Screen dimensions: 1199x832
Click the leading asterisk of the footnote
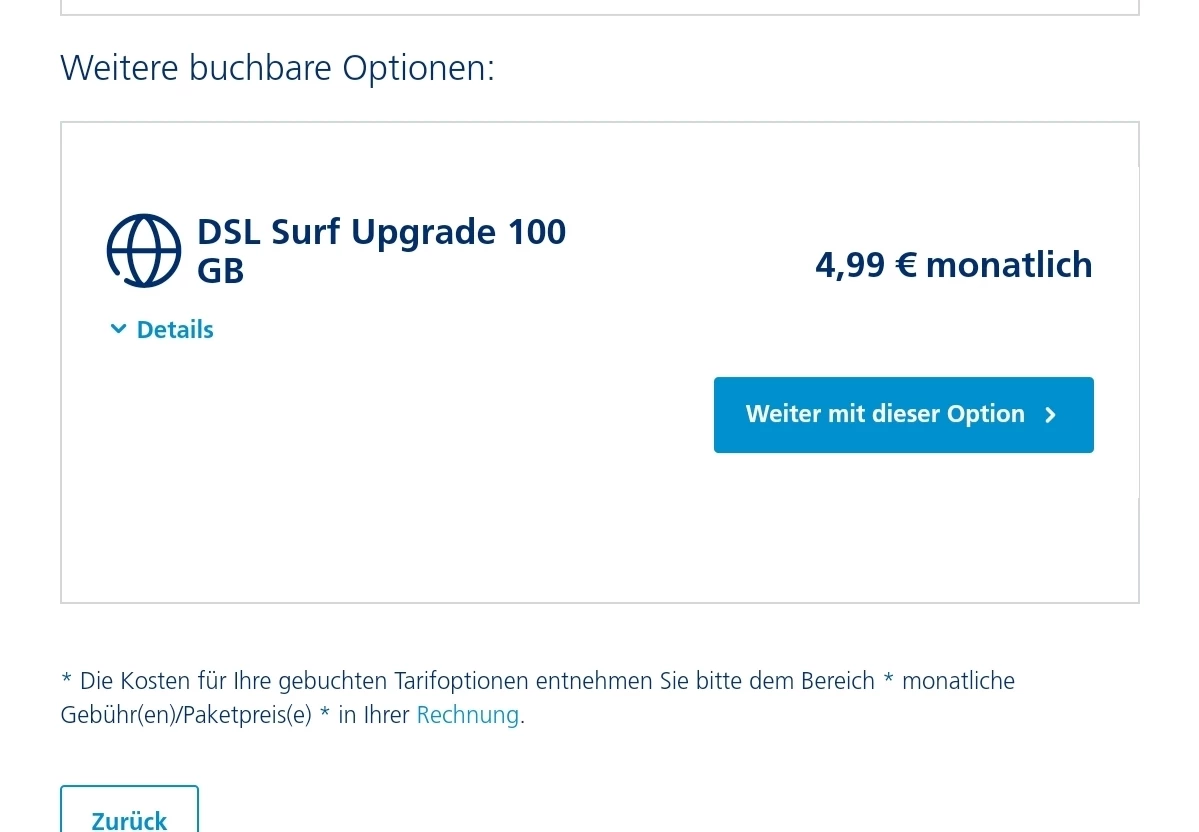point(66,681)
